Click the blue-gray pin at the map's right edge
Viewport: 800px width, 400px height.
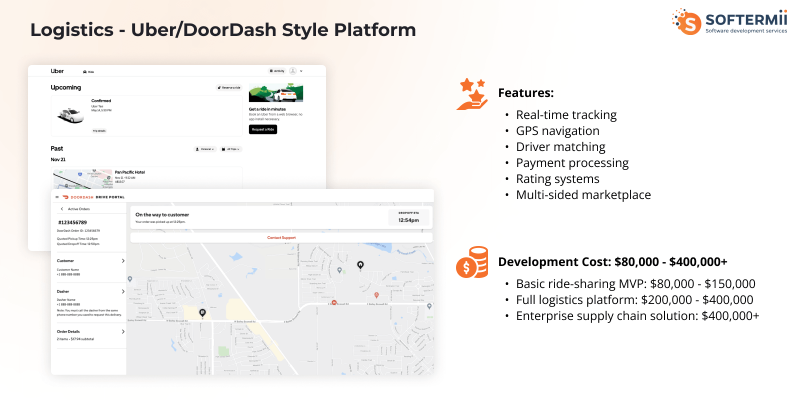(x=429, y=306)
